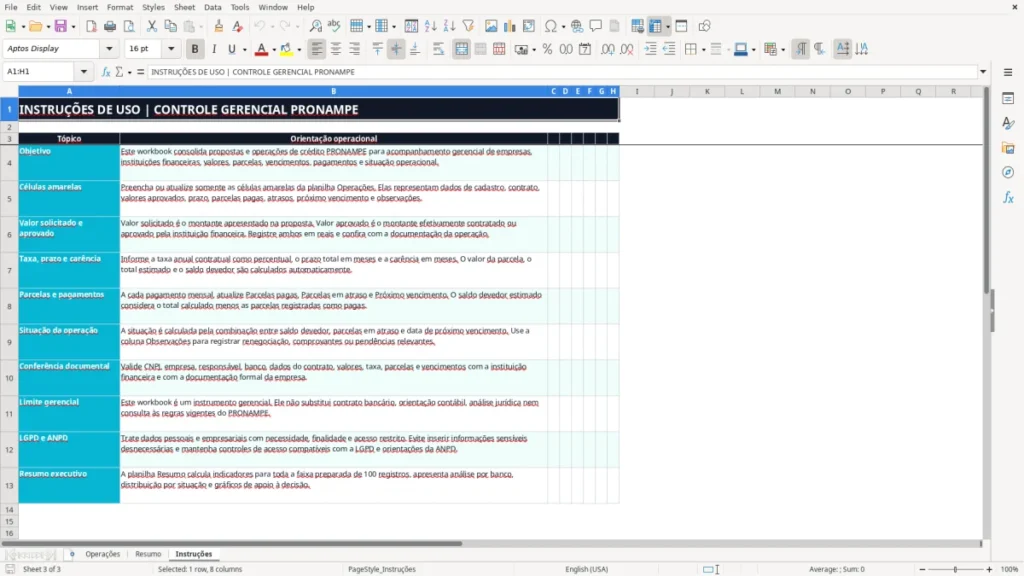This screenshot has width=1024, height=576.
Task: Open the Function Wizard beside the Name Box
Action: pyautogui.click(x=106, y=72)
